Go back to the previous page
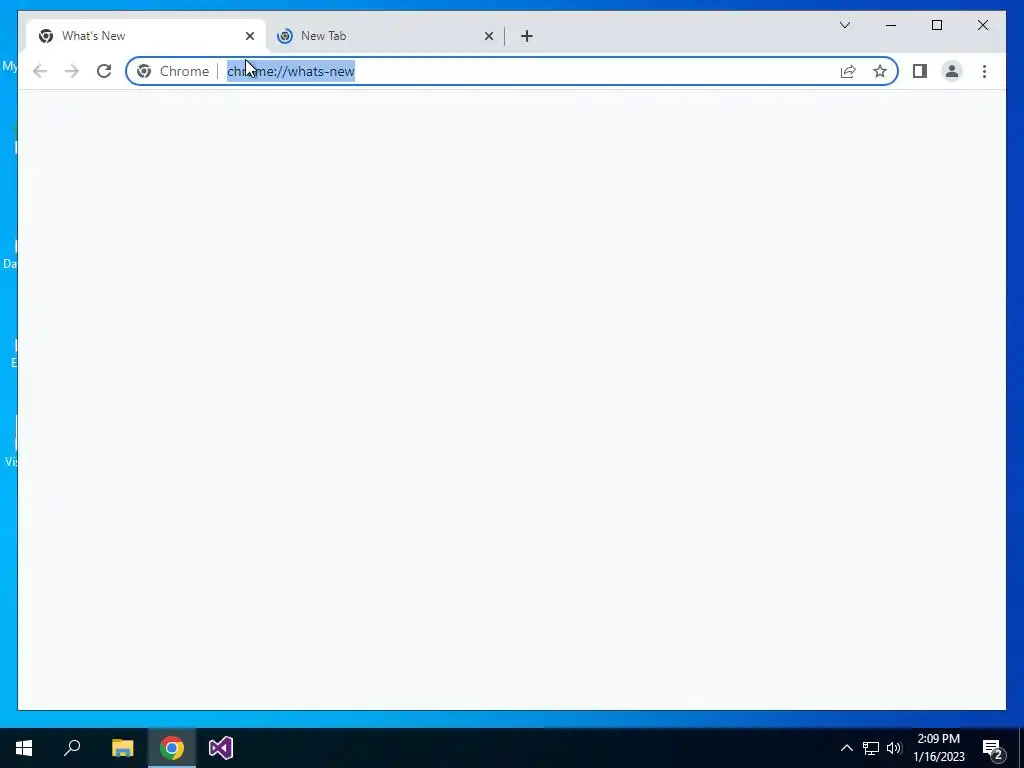 click(40, 71)
